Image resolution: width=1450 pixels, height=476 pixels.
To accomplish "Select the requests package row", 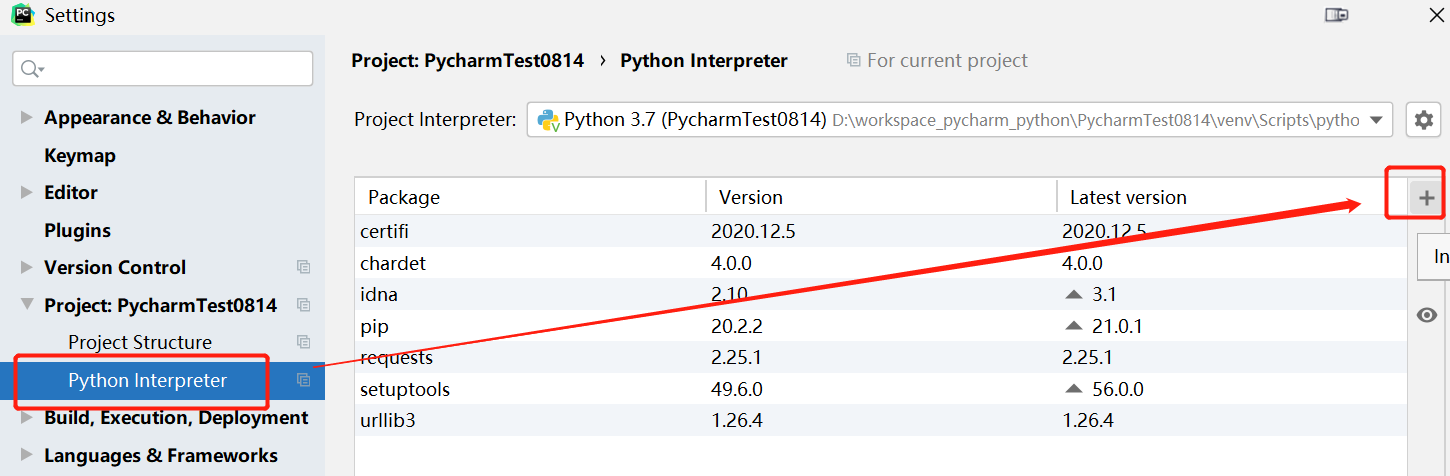I will pos(880,357).
